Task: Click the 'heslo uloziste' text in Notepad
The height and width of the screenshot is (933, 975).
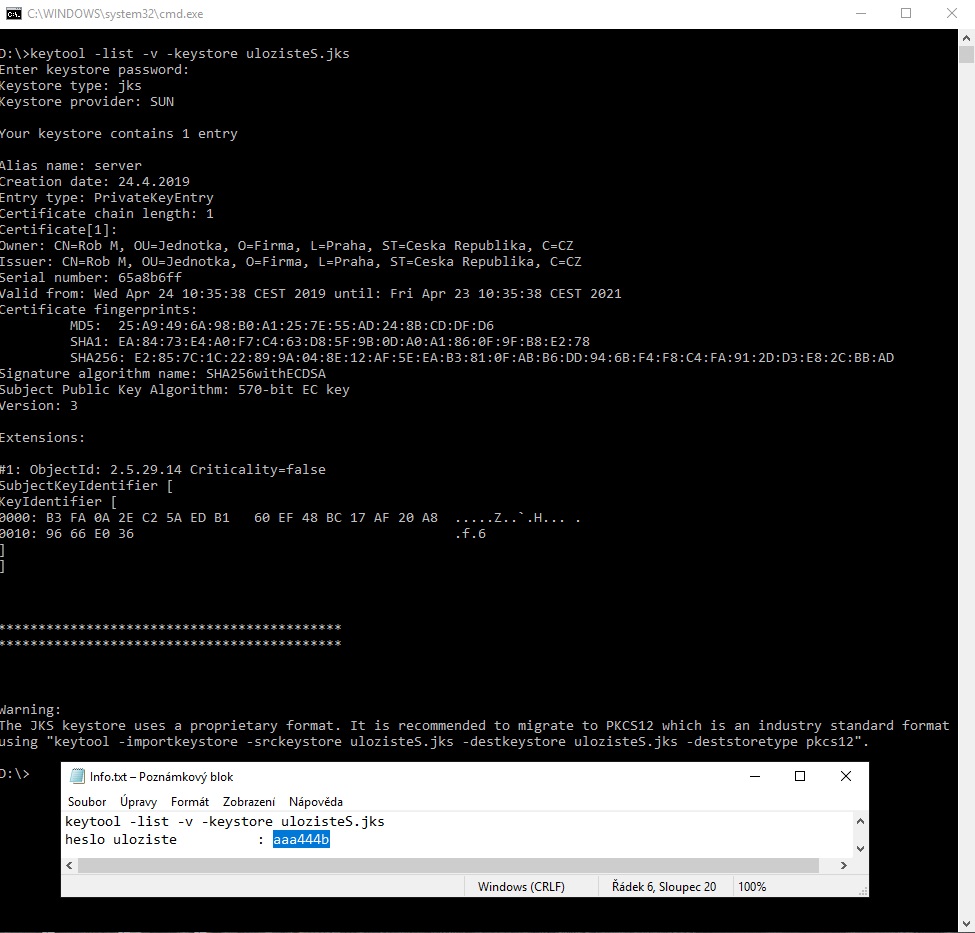Action: pos(121,840)
